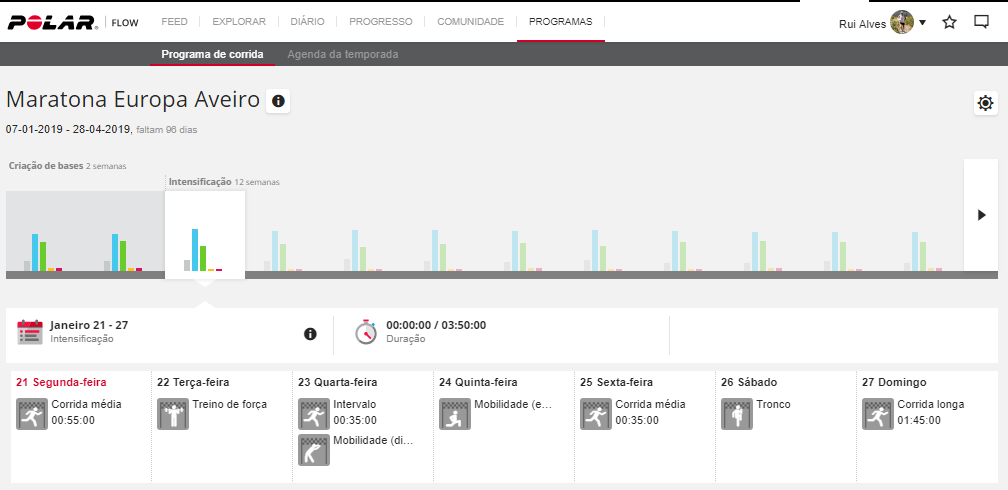Click info icon beside Maratona Europa Aveiro
This screenshot has width=1008, height=490.
(x=278, y=101)
